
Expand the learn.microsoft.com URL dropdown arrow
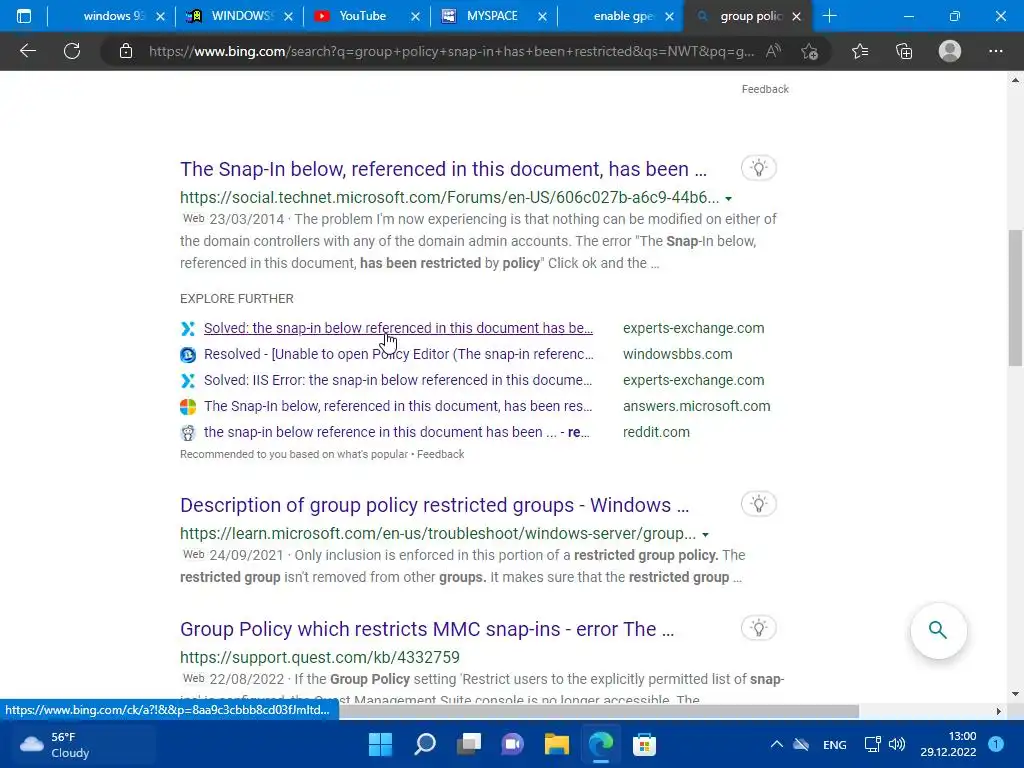click(x=705, y=534)
